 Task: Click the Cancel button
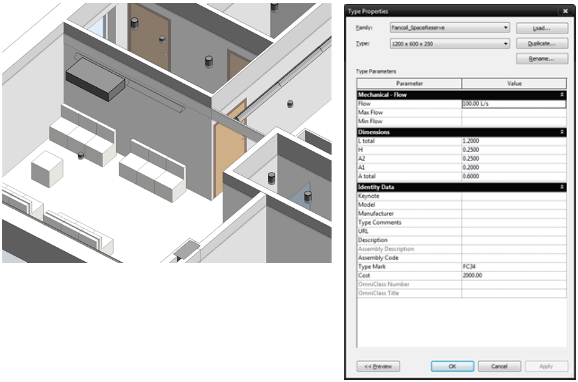pyautogui.click(x=499, y=366)
